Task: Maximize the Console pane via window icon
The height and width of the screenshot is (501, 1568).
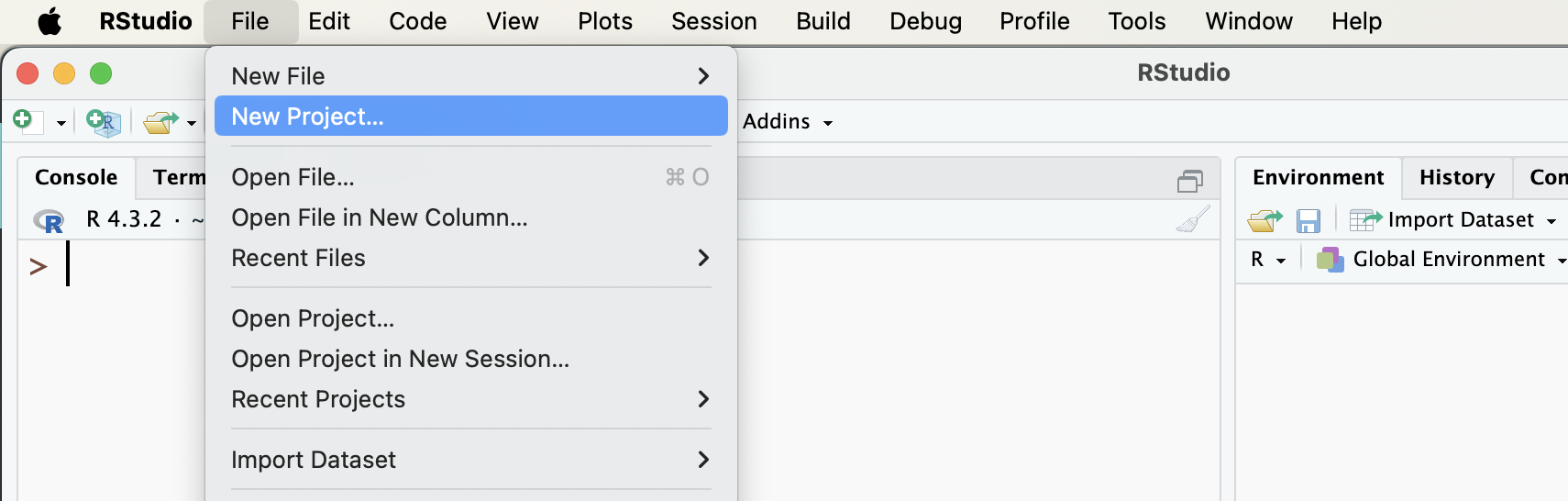Action: [x=1189, y=181]
